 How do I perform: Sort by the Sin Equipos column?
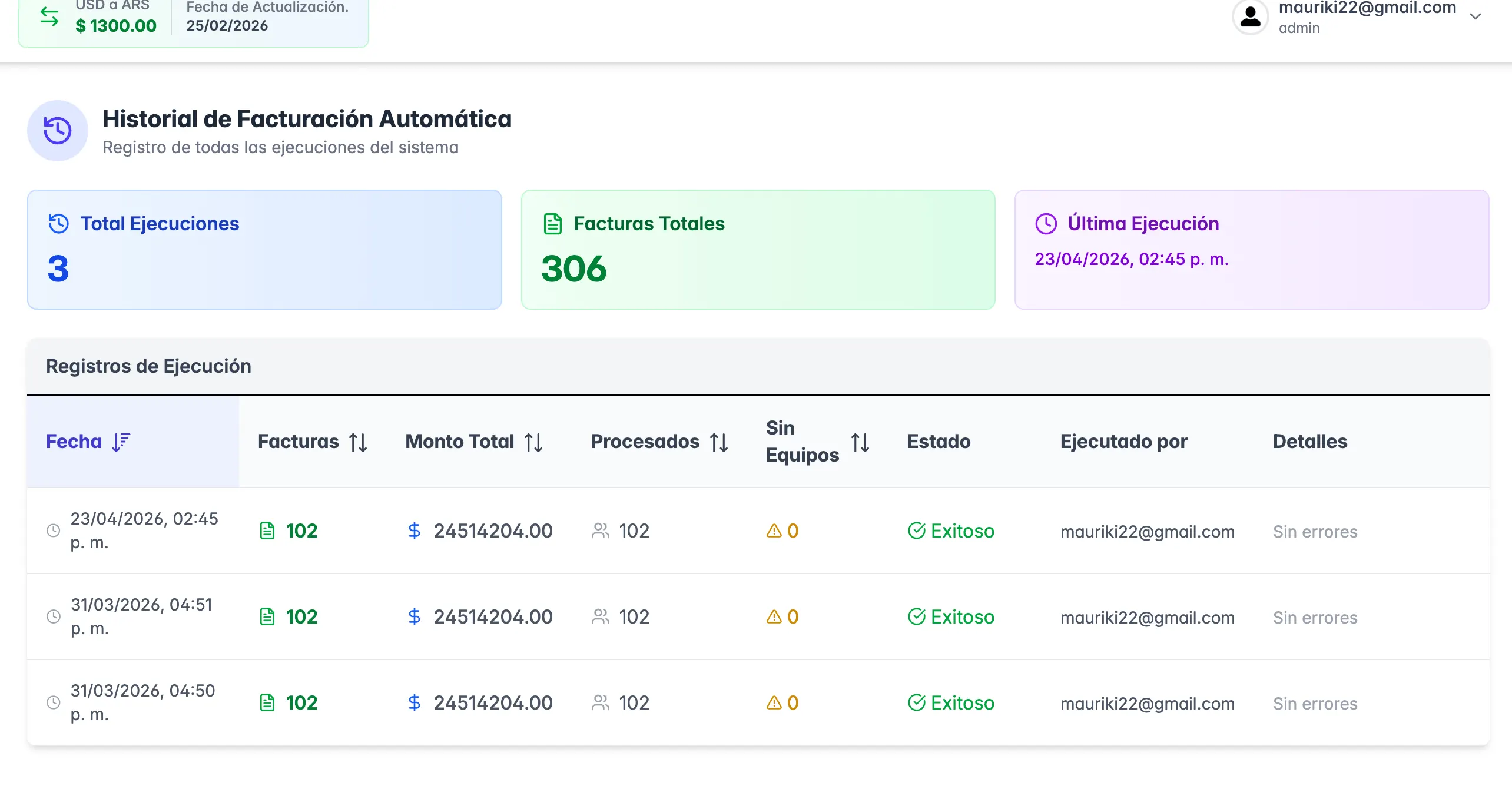860,442
